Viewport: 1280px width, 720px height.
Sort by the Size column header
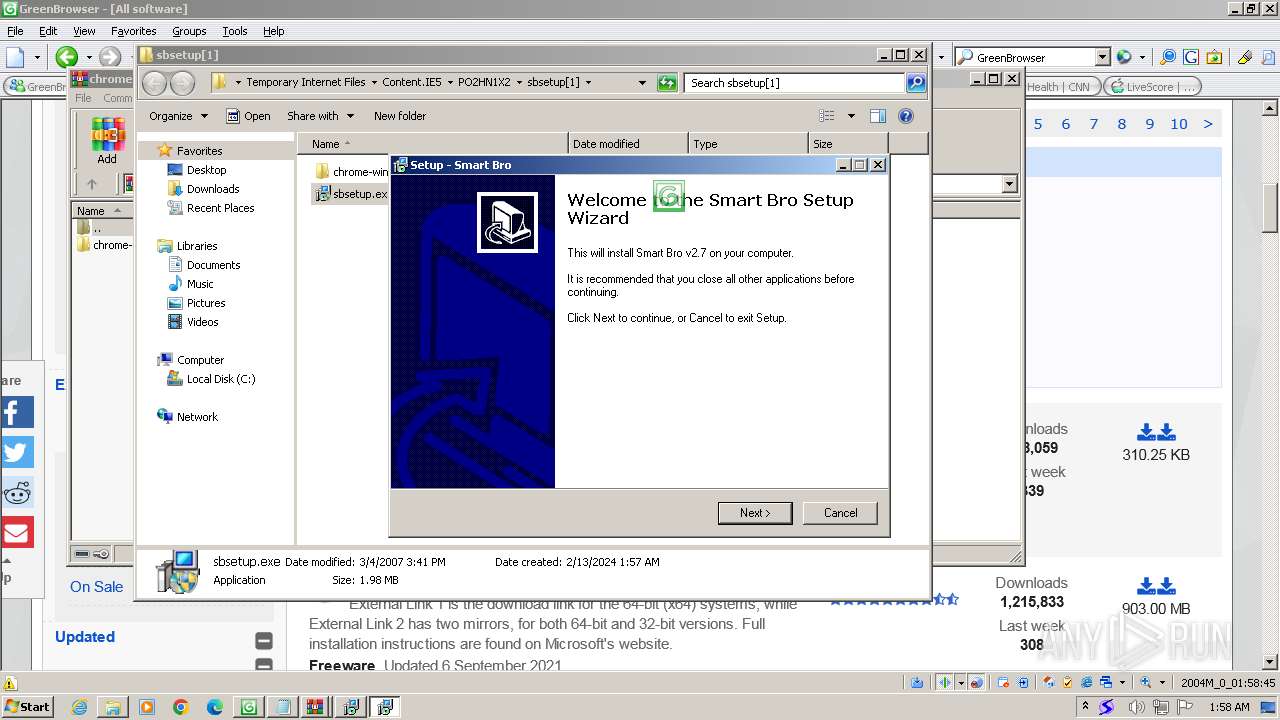848,144
